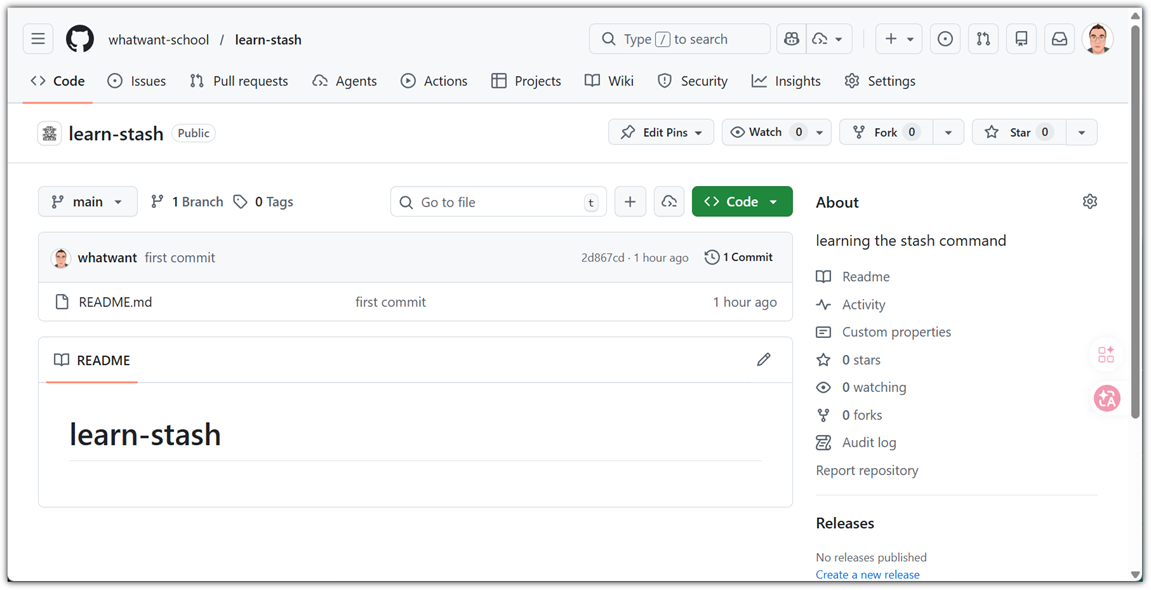Open the Issues tab
This screenshot has width=1151, height=590.
137,81
